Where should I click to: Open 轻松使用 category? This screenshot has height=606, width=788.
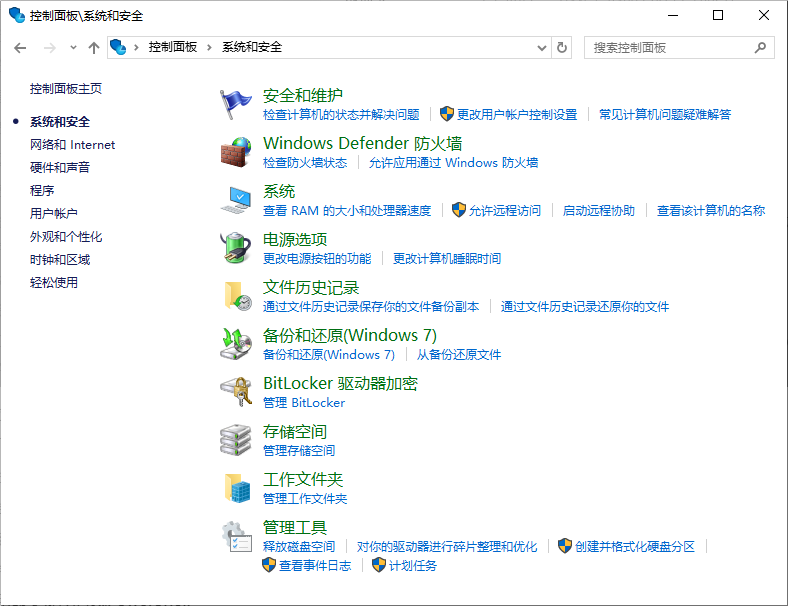pos(54,283)
